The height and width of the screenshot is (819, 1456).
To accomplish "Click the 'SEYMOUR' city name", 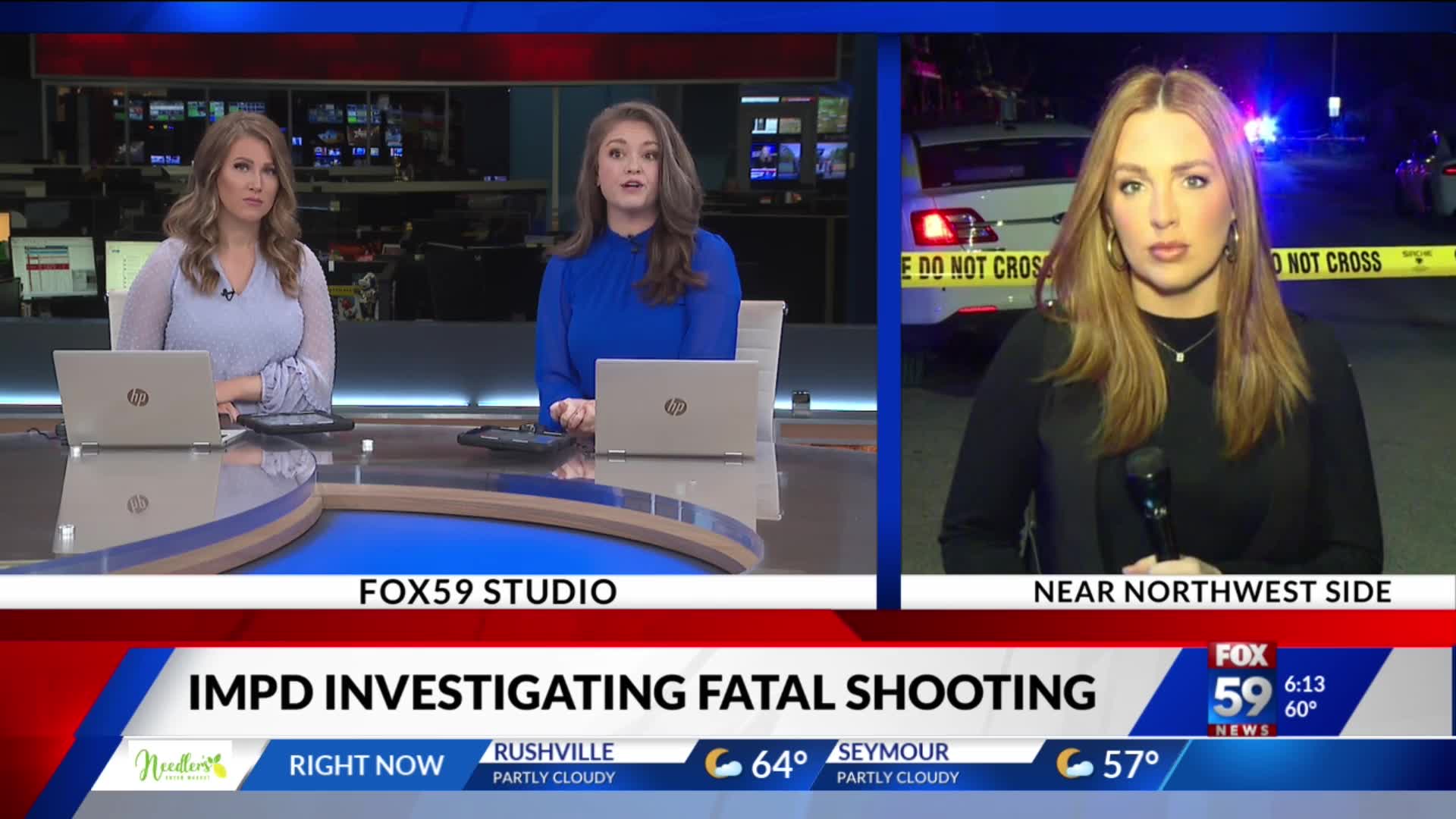I will (893, 752).
